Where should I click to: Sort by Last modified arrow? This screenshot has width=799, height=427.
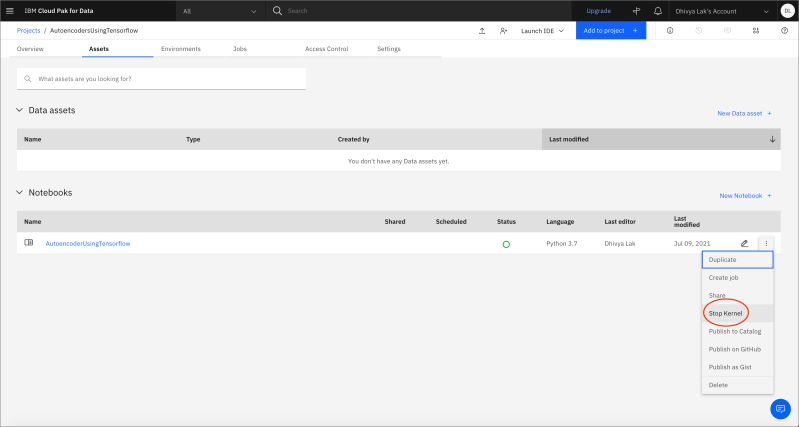pyautogui.click(x=772, y=139)
